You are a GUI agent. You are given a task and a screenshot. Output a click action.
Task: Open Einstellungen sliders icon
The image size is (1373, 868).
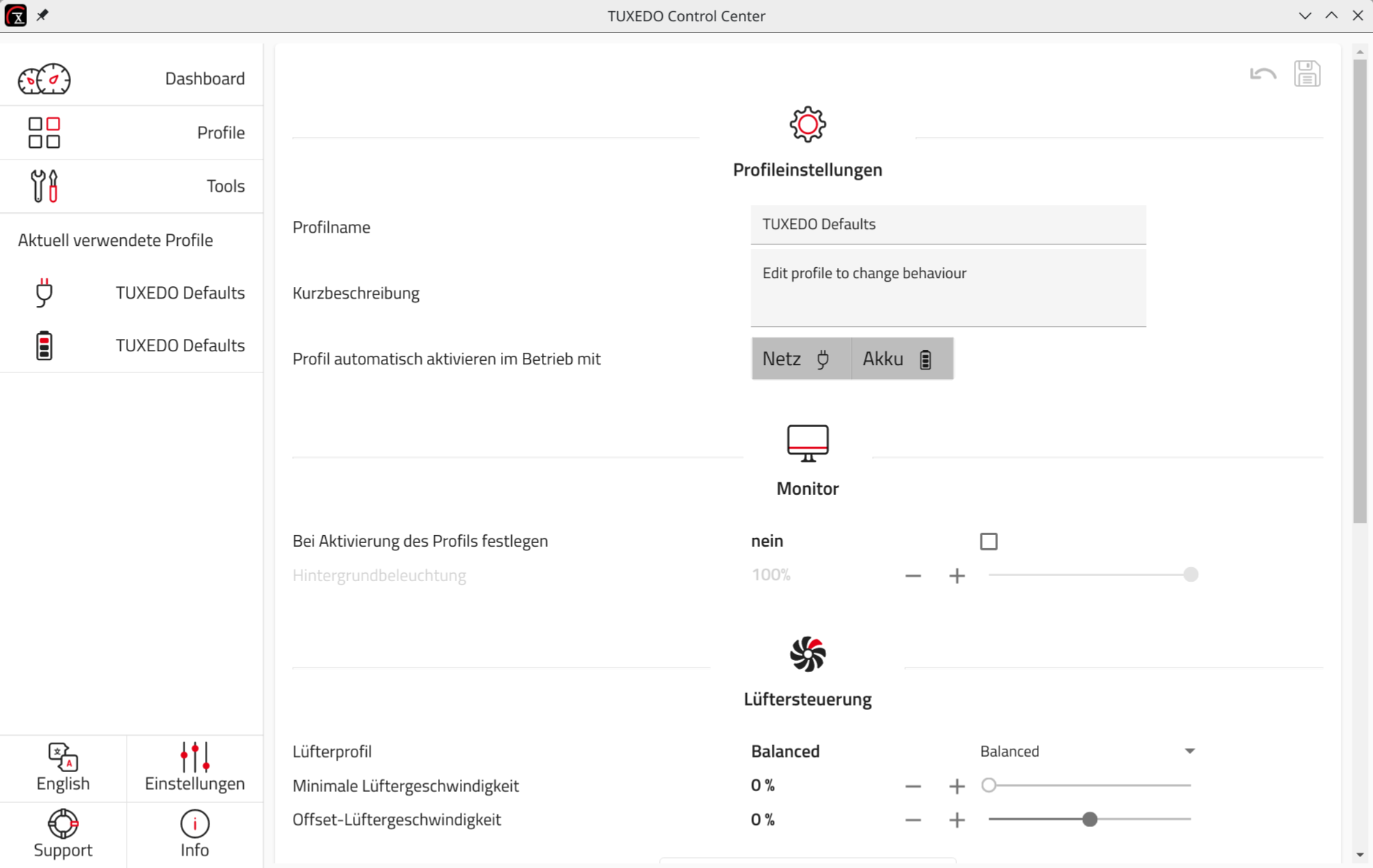point(195,757)
